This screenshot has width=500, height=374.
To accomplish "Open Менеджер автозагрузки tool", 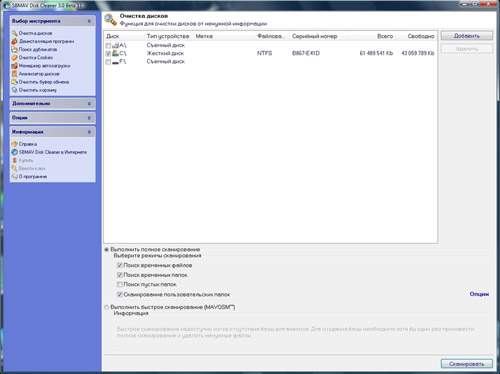I will pyautogui.click(x=44, y=66).
